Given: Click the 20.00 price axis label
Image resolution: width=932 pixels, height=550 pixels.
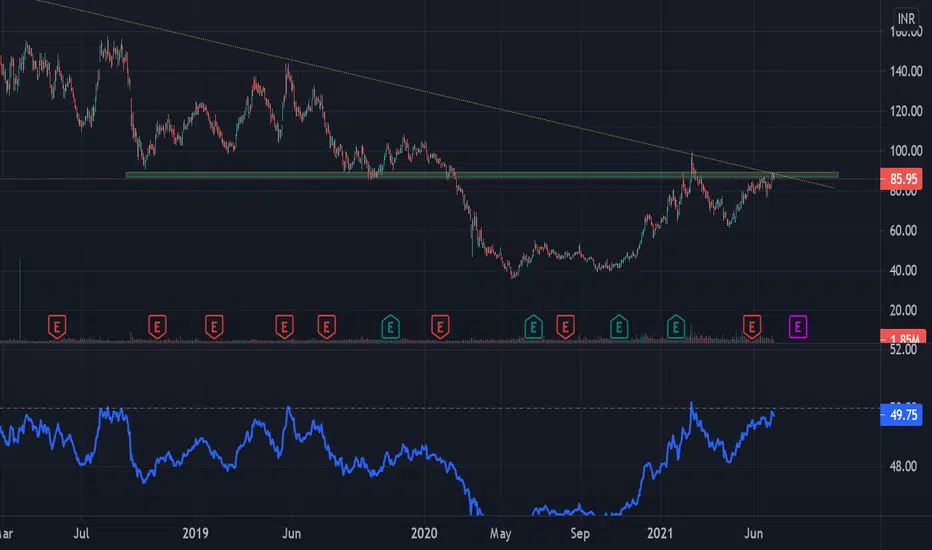Looking at the screenshot, I should coord(903,310).
